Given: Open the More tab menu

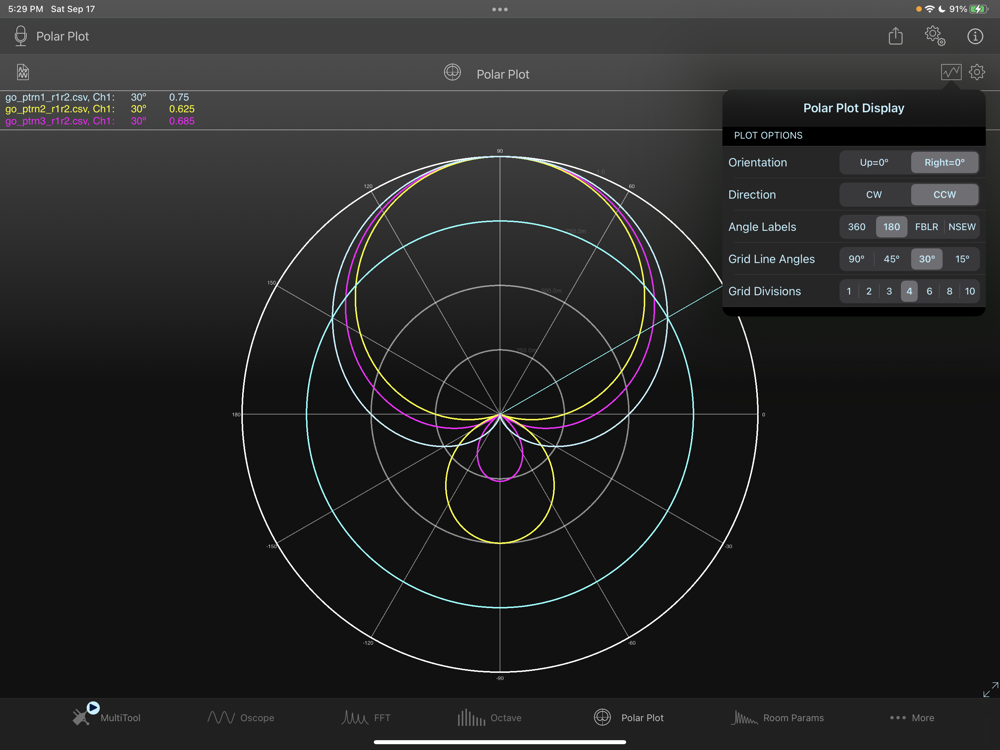Looking at the screenshot, I should click(911, 717).
